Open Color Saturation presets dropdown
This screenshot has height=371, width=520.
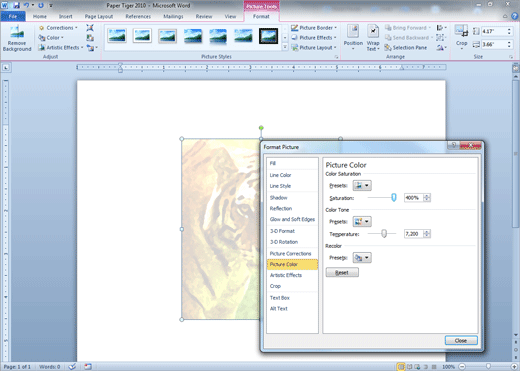(362, 185)
